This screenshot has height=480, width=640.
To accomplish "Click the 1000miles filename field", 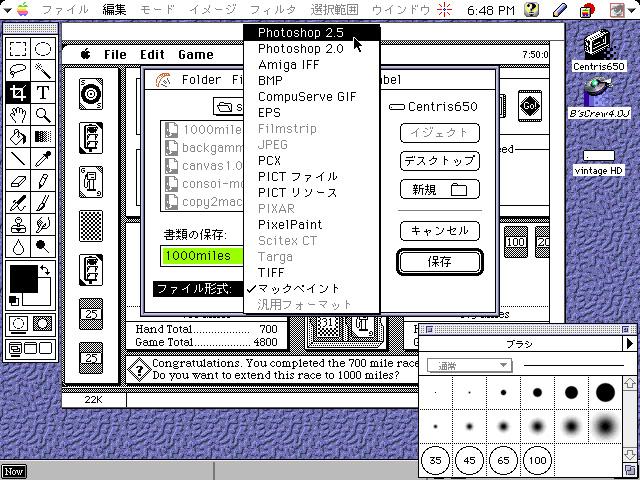I will coord(202,256).
